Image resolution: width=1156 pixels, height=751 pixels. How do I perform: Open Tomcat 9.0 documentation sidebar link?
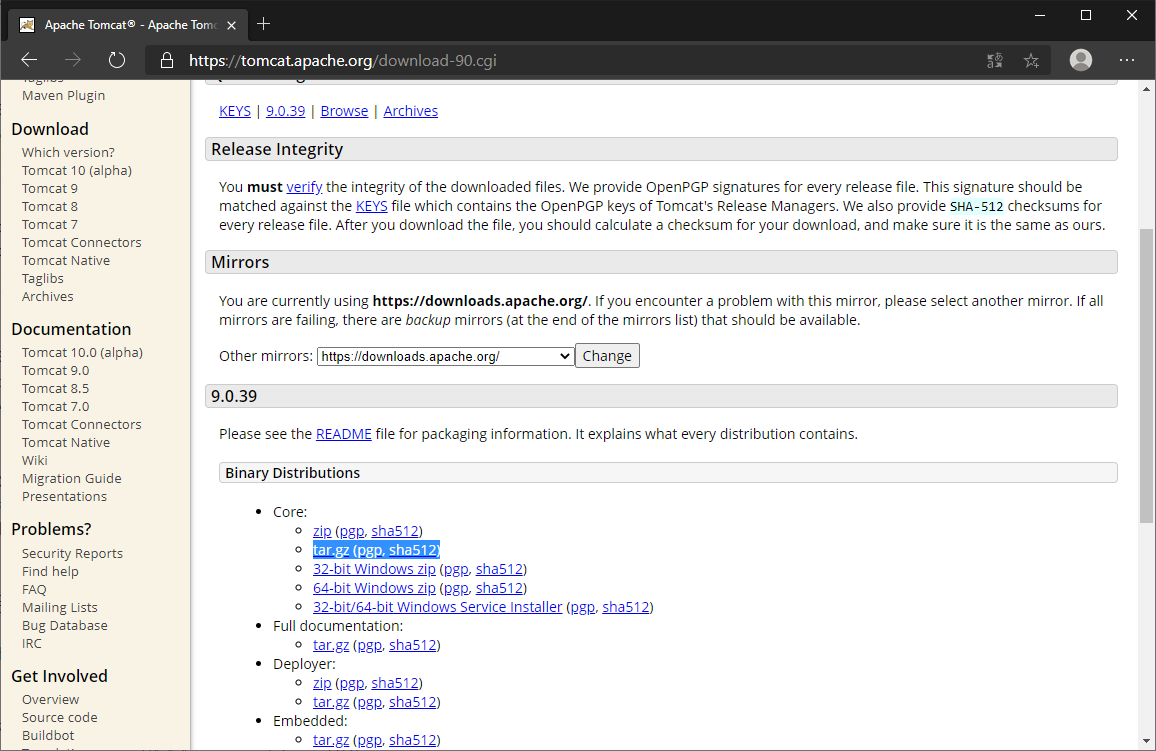coord(55,371)
